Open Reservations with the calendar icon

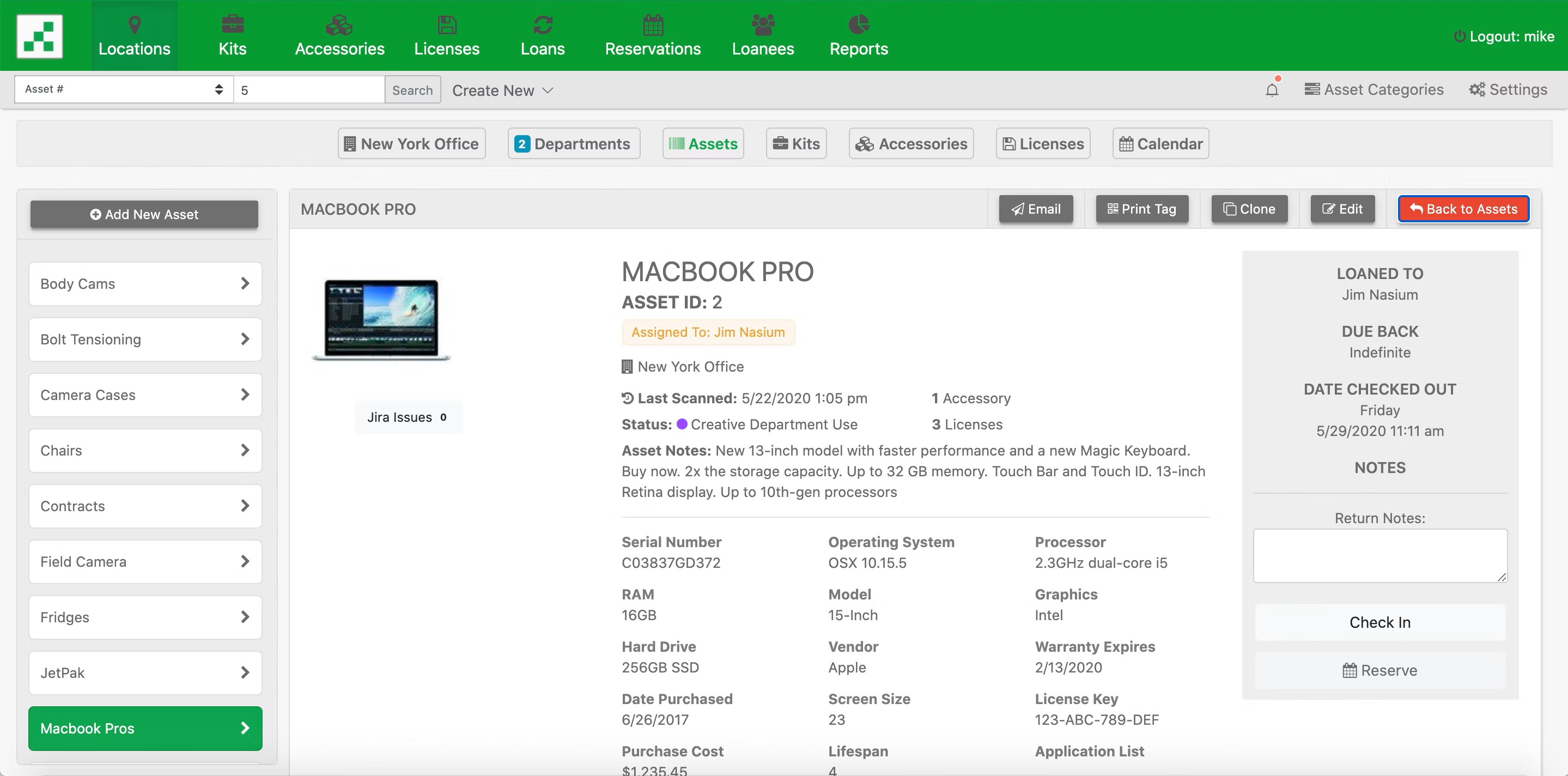[x=653, y=27]
